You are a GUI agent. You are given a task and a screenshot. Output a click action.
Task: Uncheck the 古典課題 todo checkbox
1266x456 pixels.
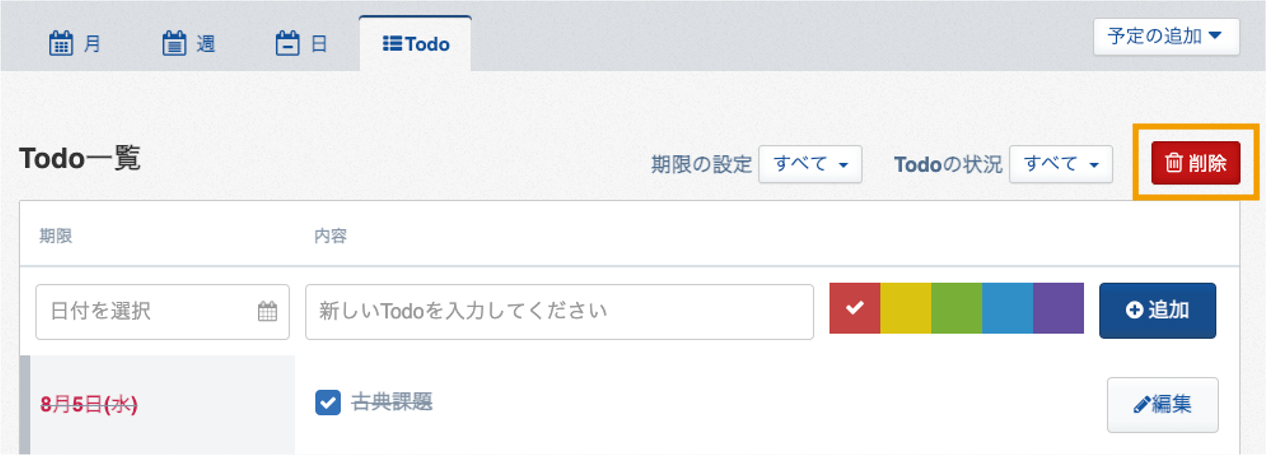pyautogui.click(x=327, y=402)
